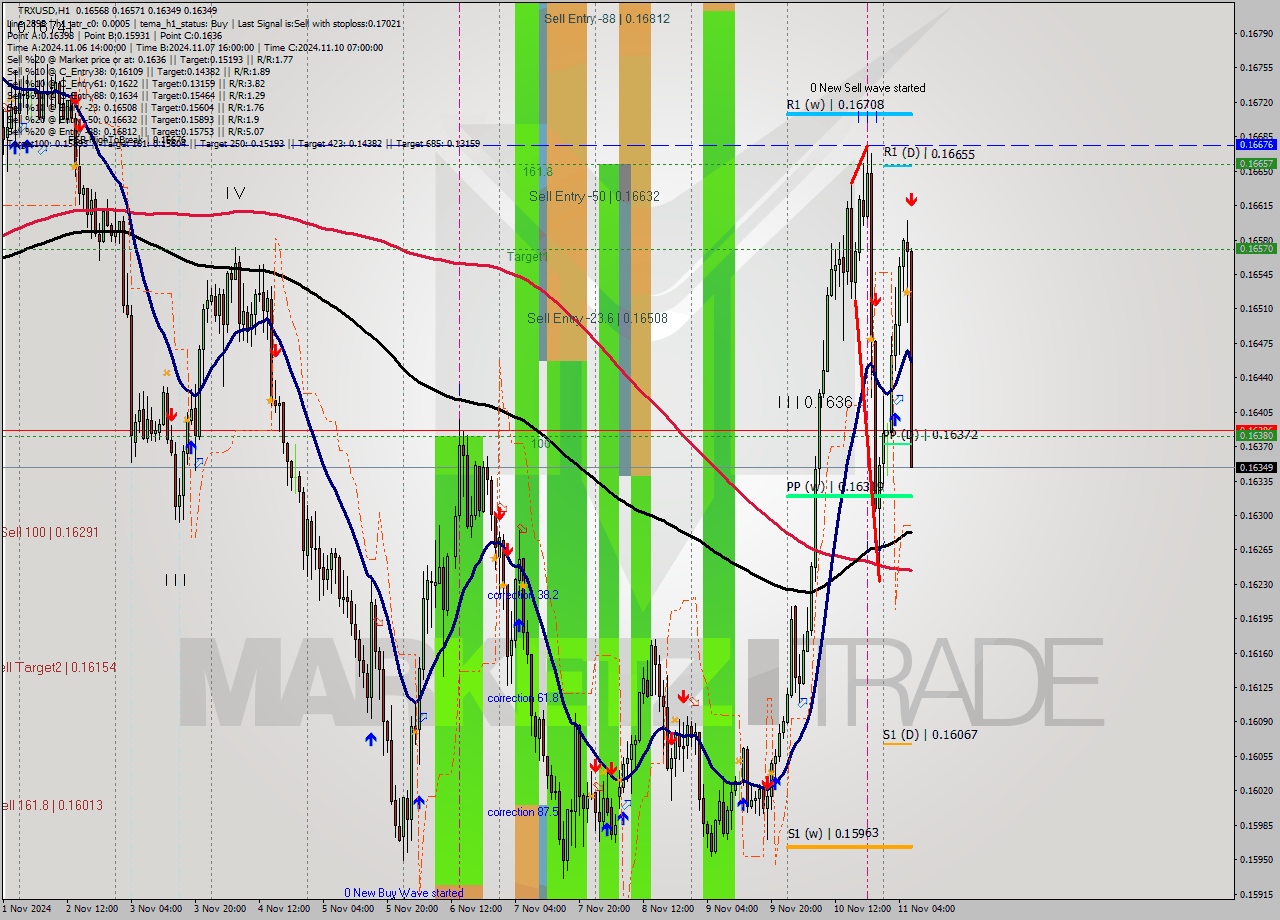Click the C_Entry38 R/R:1.89 line
1280x920 pixels.
coord(138,71)
